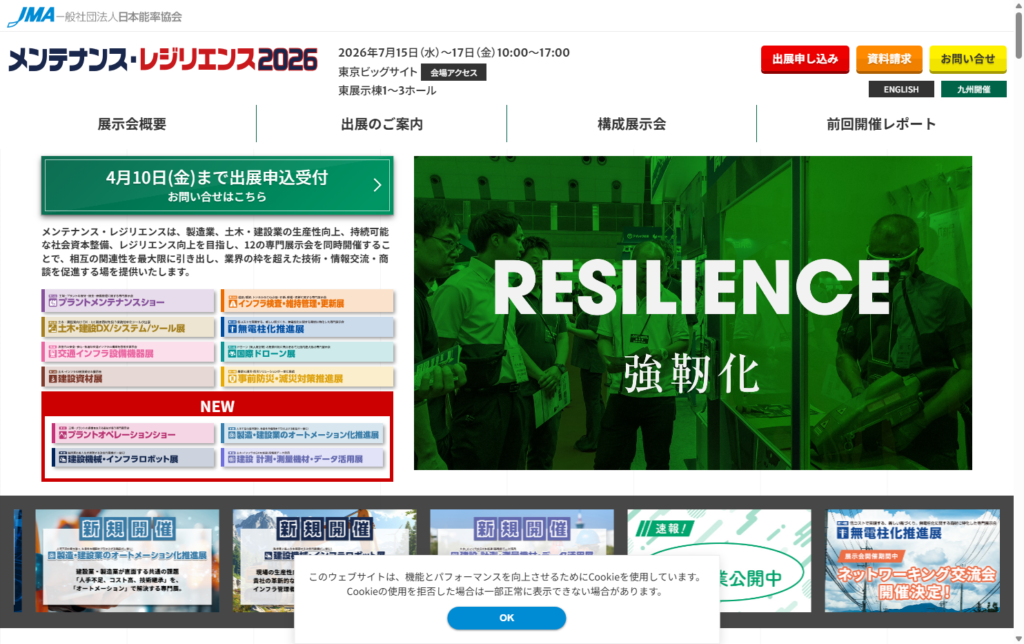Open the プラントメンテナンスショー exhibition banner
The height and width of the screenshot is (644, 1024).
point(128,301)
